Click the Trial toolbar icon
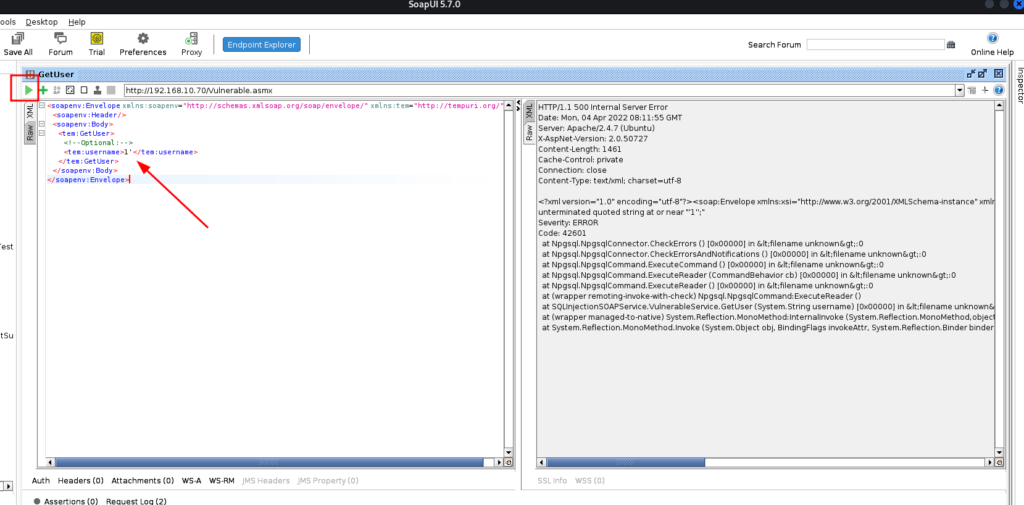This screenshot has width=1024, height=505. pyautogui.click(x=97, y=44)
